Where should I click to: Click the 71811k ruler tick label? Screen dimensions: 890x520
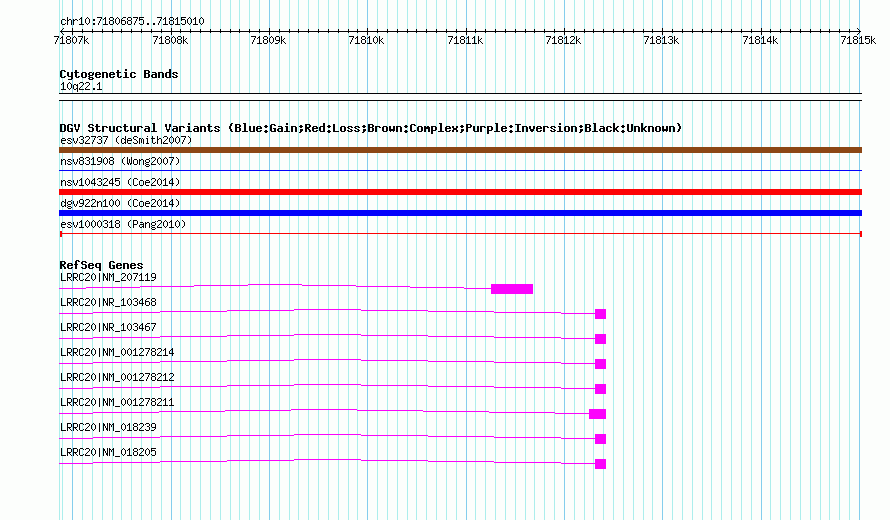(465, 40)
